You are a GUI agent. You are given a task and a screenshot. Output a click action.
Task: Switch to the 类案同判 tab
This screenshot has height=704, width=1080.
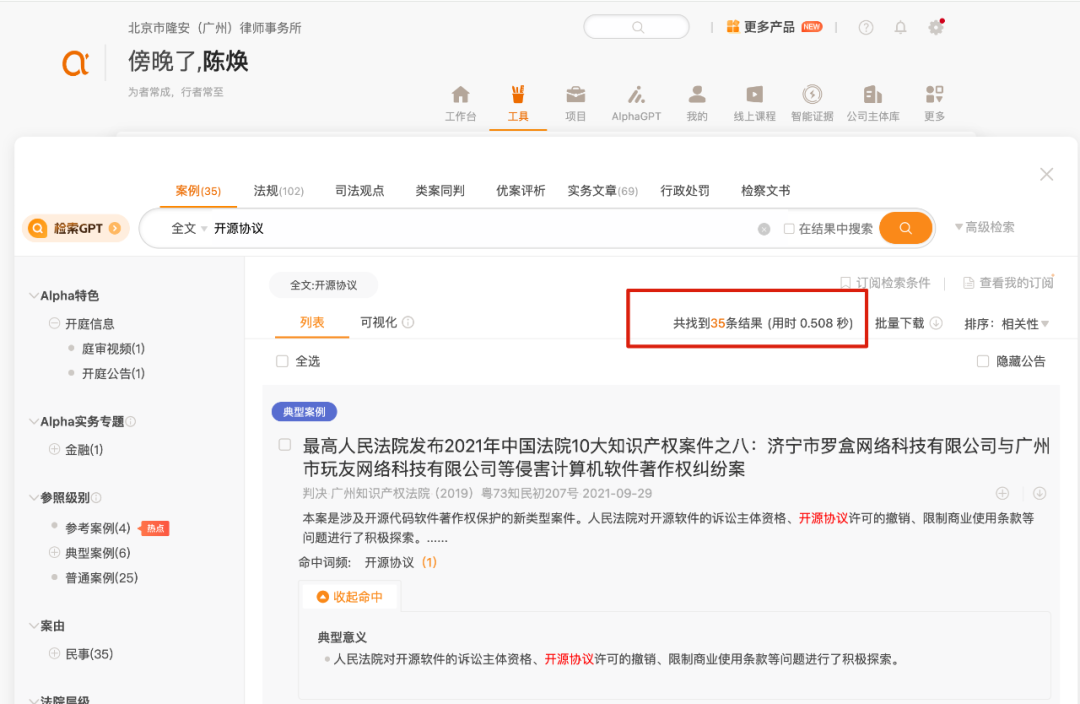(440, 191)
